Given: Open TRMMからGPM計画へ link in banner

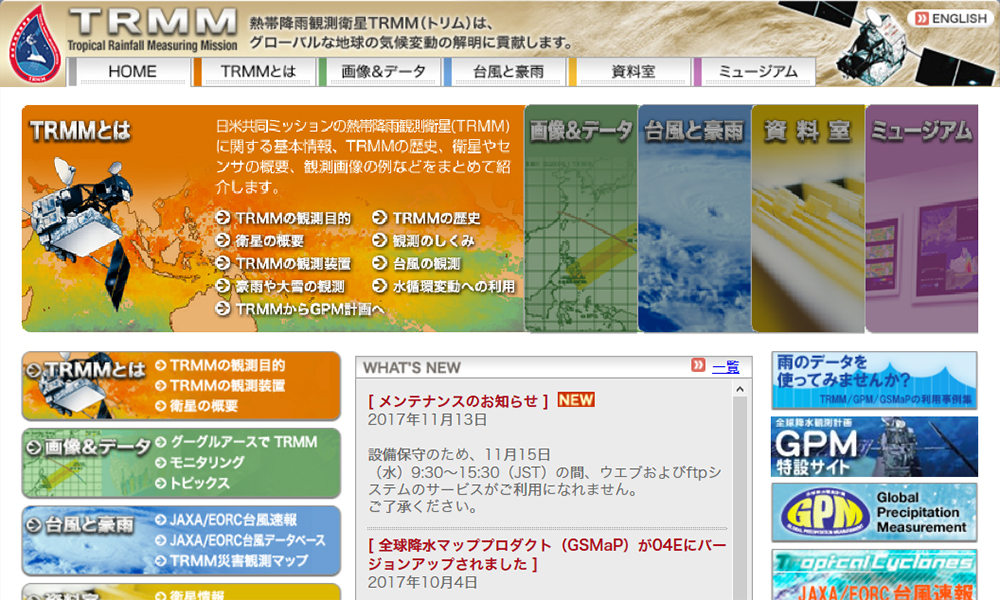Looking at the screenshot, I should 309,309.
